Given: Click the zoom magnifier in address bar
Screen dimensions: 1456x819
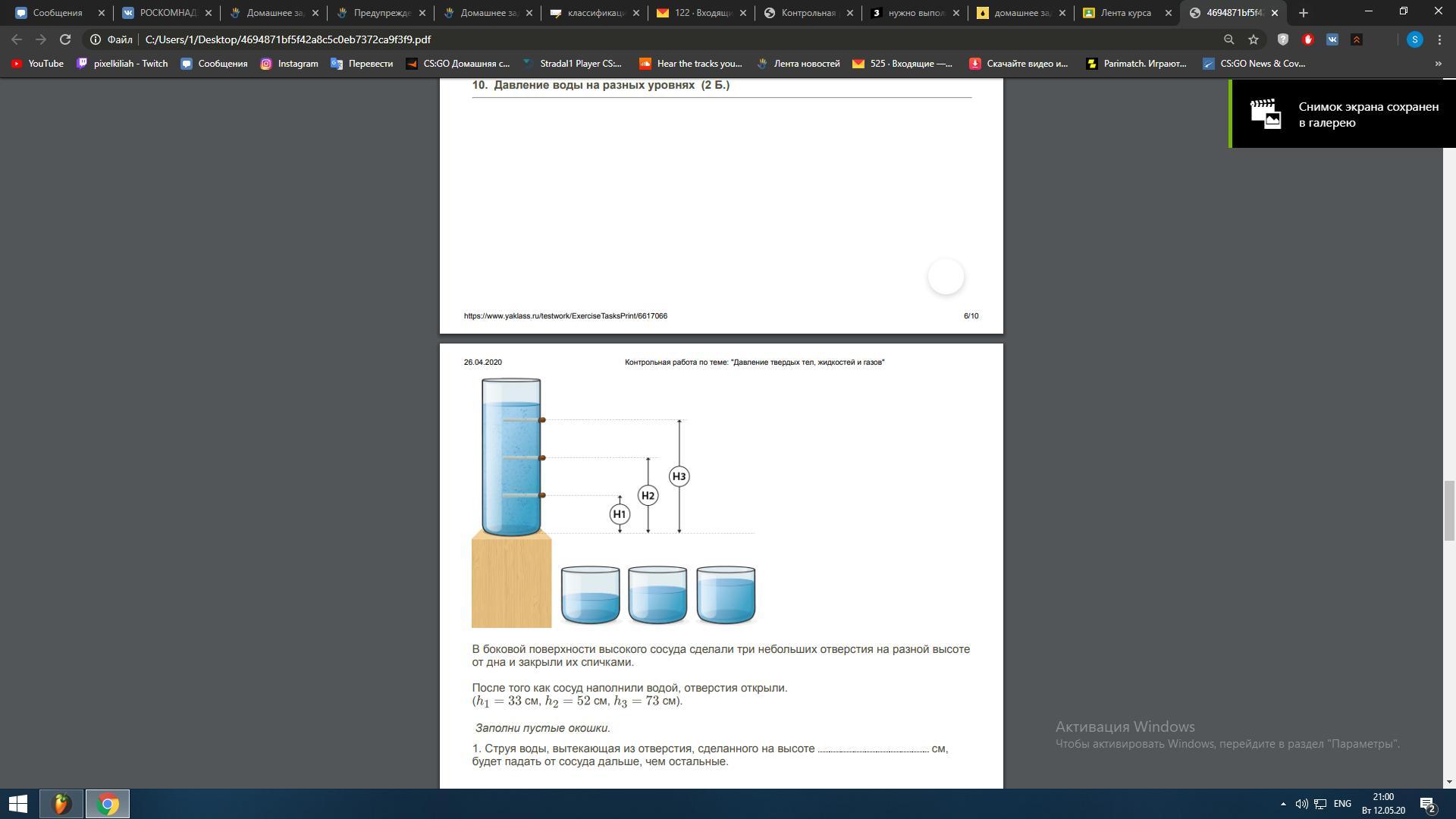Looking at the screenshot, I should click(x=1229, y=39).
